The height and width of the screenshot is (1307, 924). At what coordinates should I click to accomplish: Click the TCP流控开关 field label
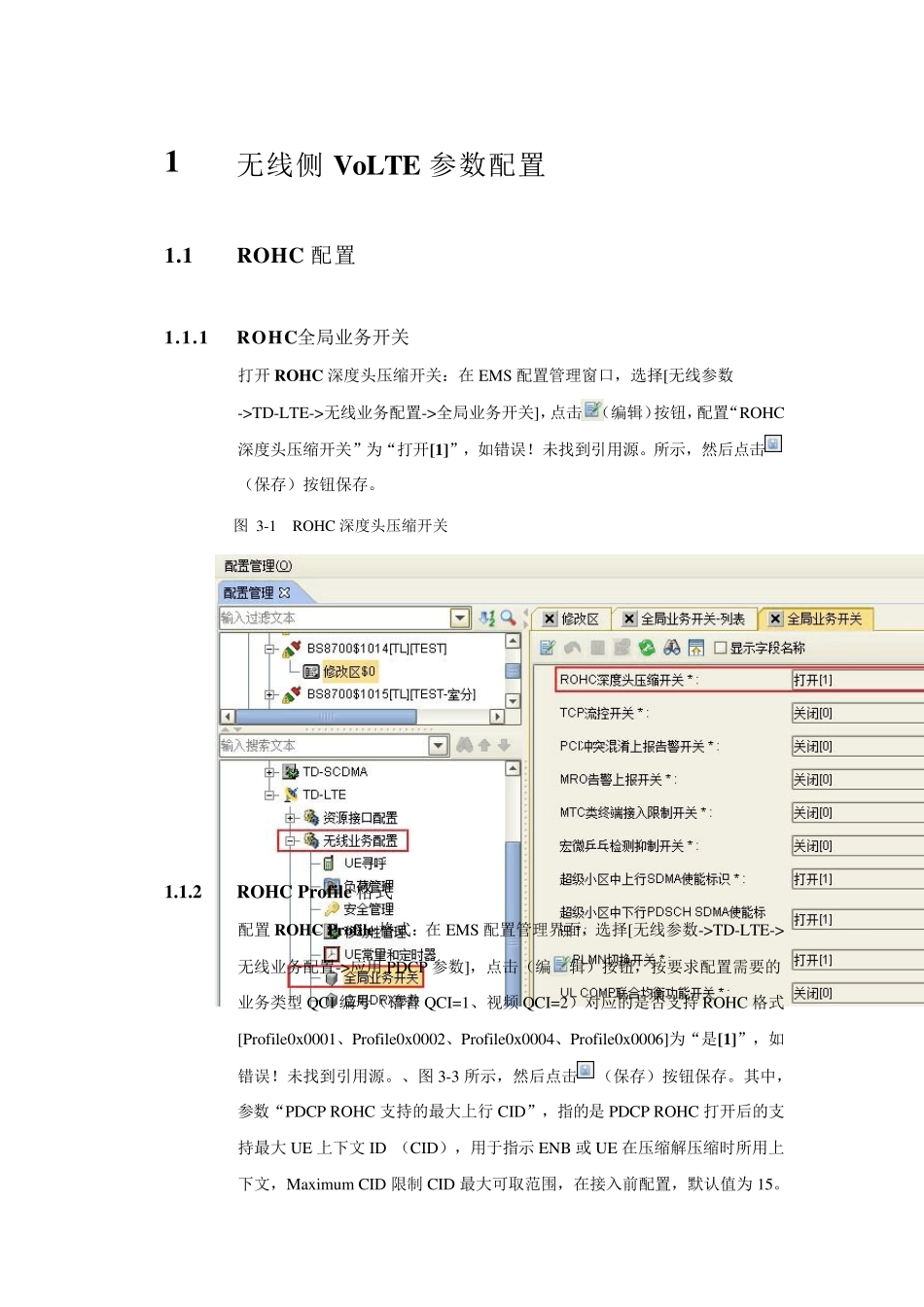[x=604, y=713]
